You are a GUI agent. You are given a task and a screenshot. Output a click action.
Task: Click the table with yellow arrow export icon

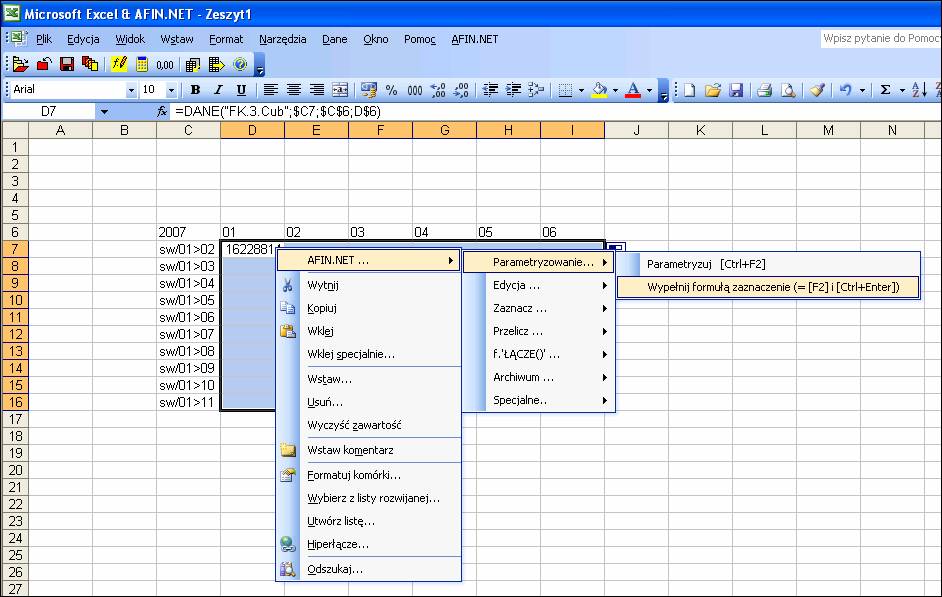(x=216, y=64)
